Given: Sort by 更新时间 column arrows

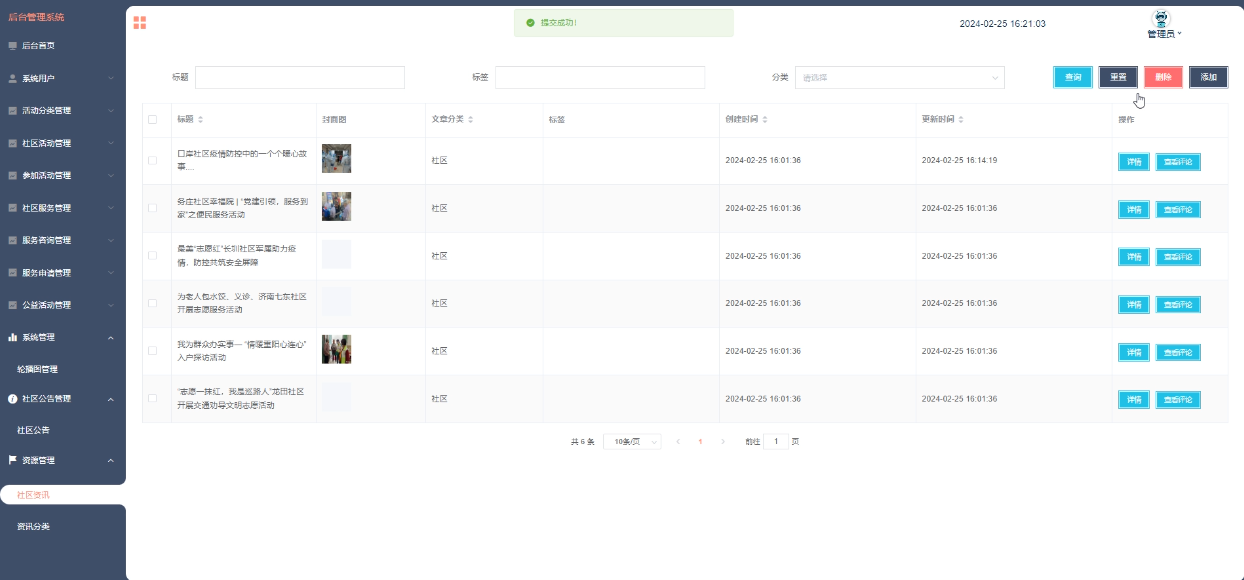Looking at the screenshot, I should coord(961,120).
